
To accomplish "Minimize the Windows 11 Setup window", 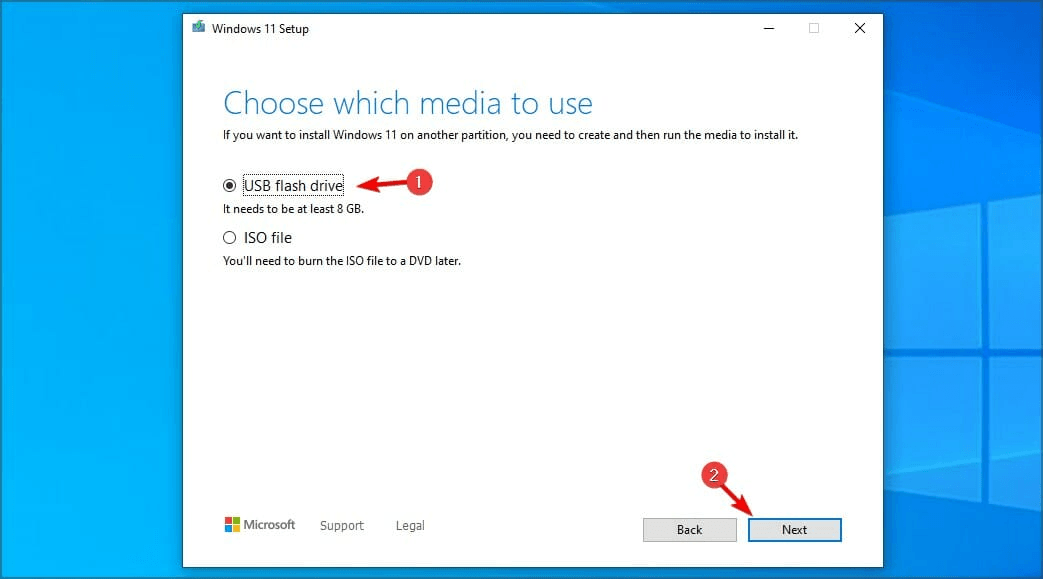I will (769, 28).
